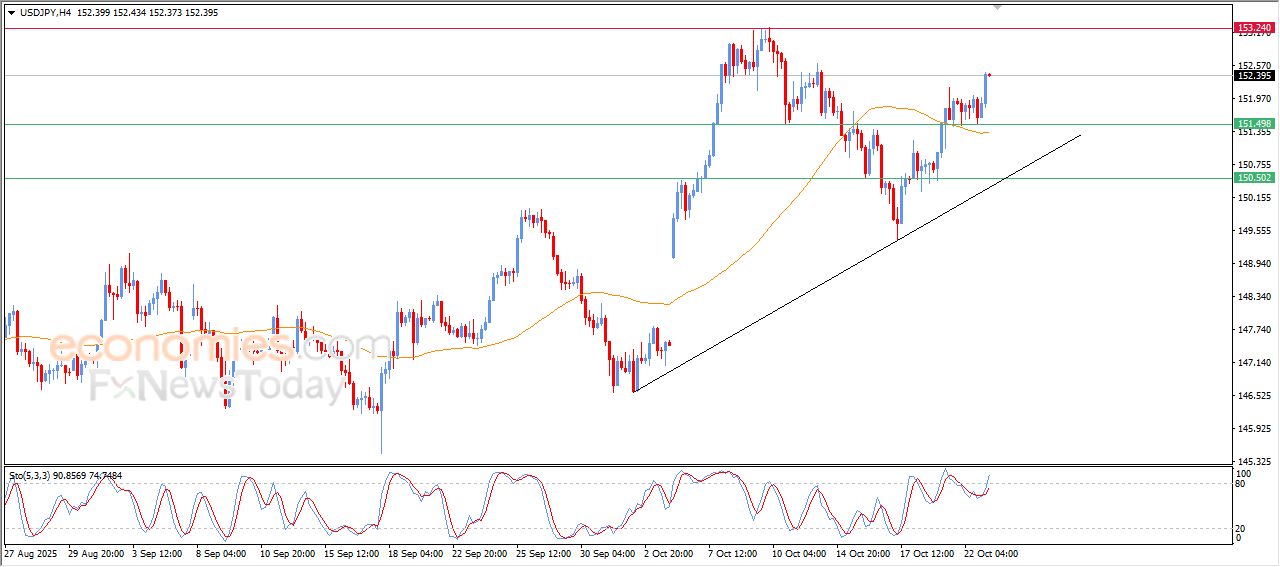Open the dropdown arrow beside USDJPY,H4

pos(11,13)
